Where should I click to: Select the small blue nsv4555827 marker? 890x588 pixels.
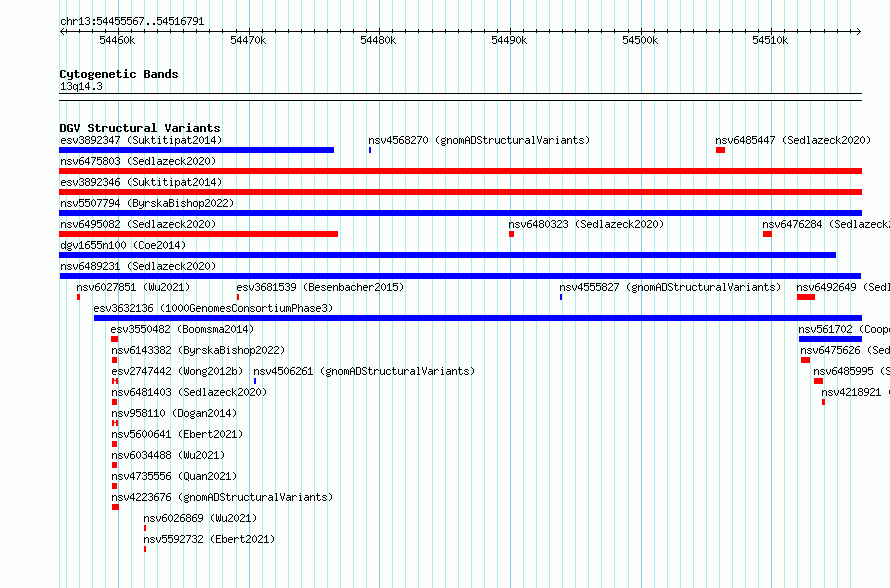561,297
